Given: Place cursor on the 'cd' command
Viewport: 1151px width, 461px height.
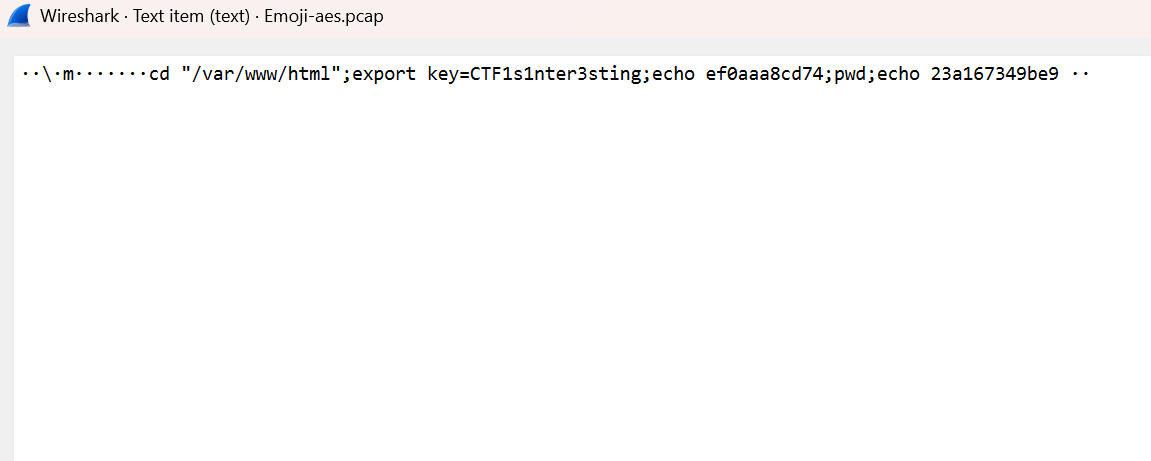Looking at the screenshot, I should [160, 75].
